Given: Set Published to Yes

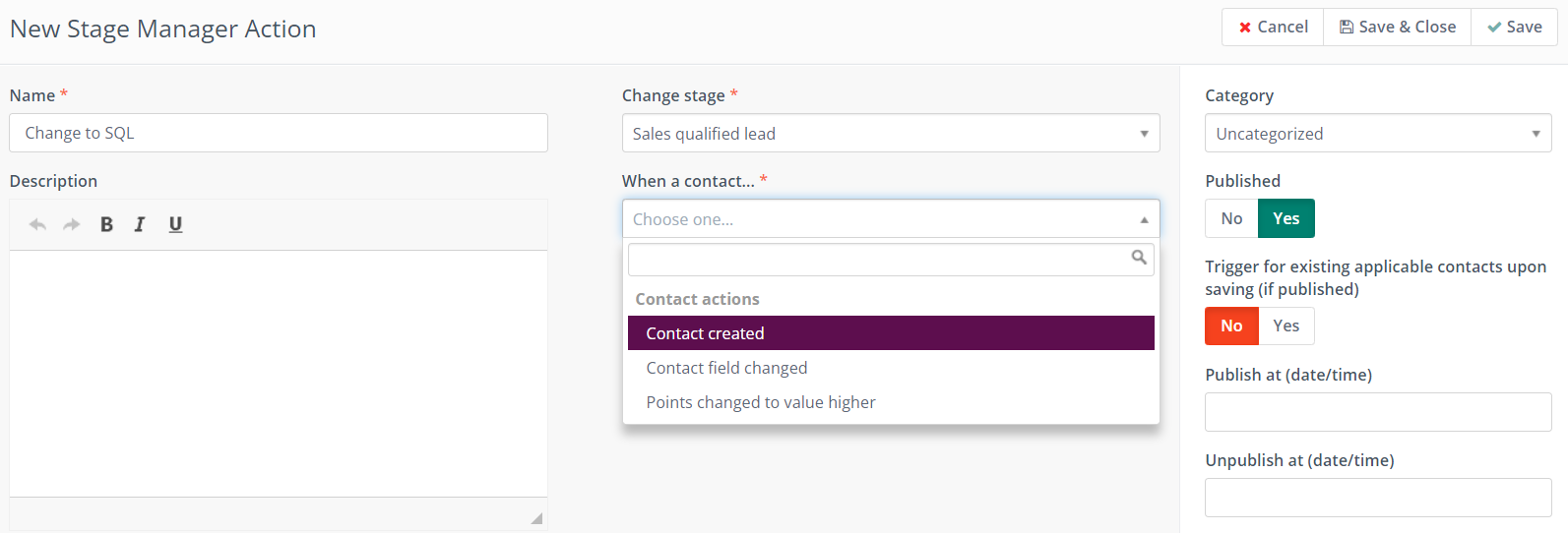Looking at the screenshot, I should [1286, 218].
